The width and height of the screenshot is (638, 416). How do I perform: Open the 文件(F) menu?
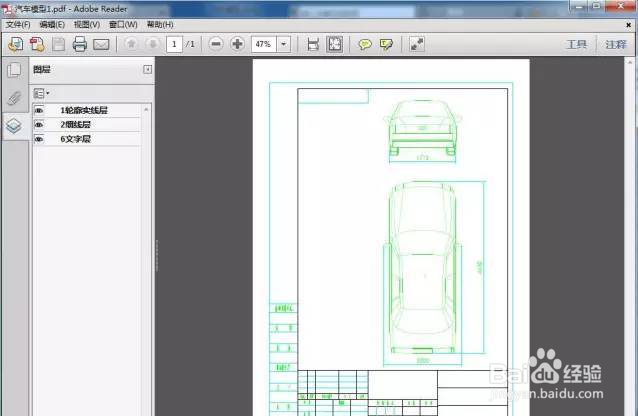click(18, 25)
